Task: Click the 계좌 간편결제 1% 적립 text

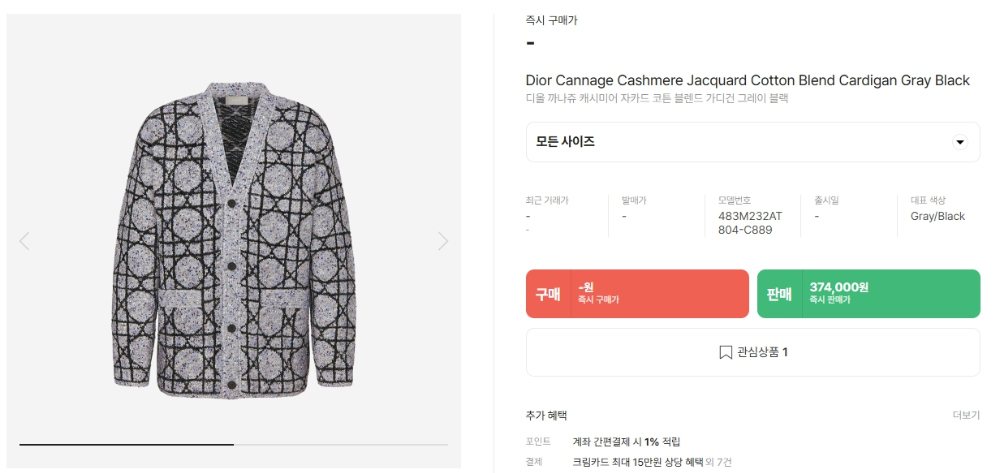Action: pos(626,441)
